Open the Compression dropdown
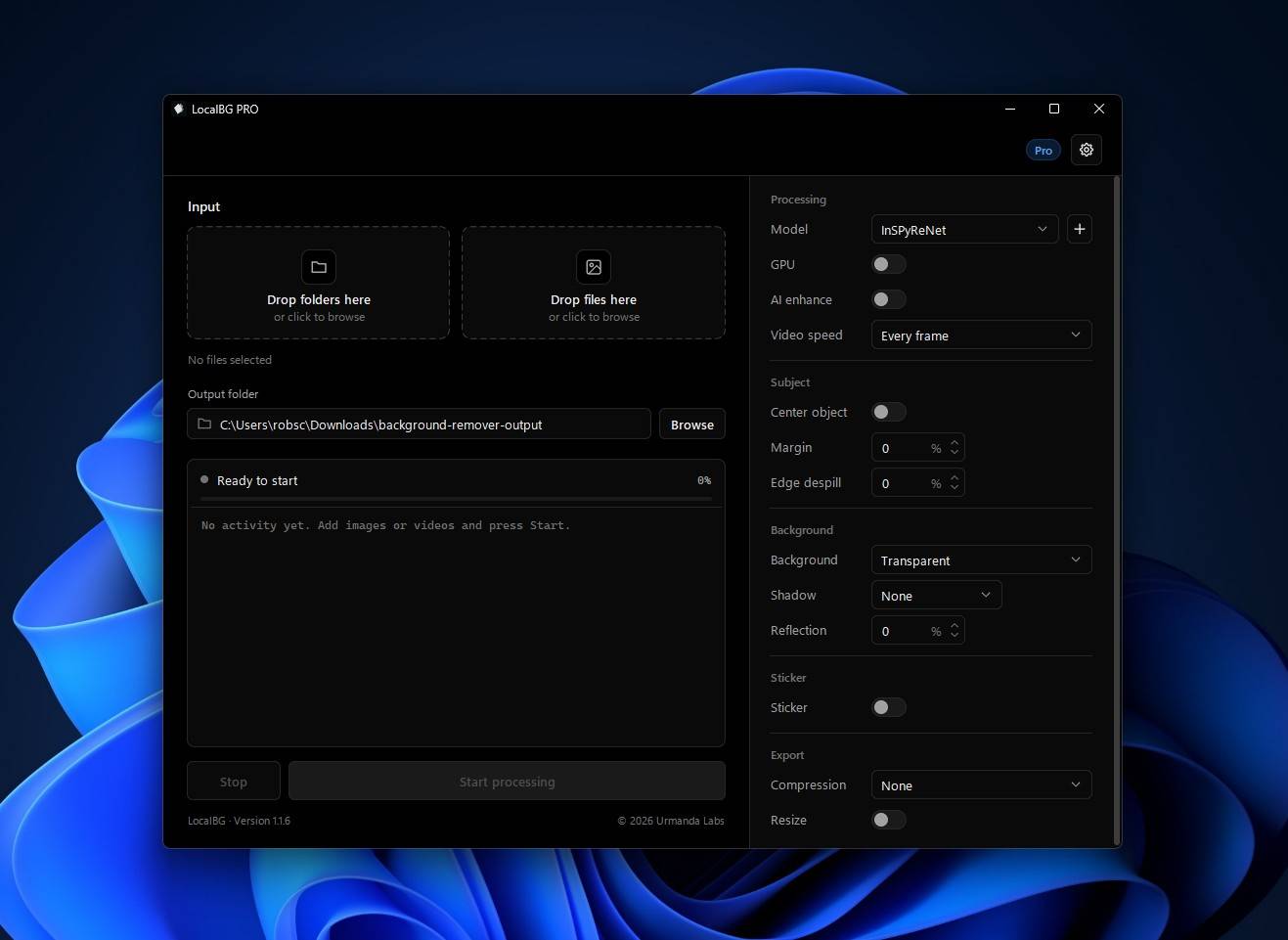The width and height of the screenshot is (1288, 940). [981, 785]
